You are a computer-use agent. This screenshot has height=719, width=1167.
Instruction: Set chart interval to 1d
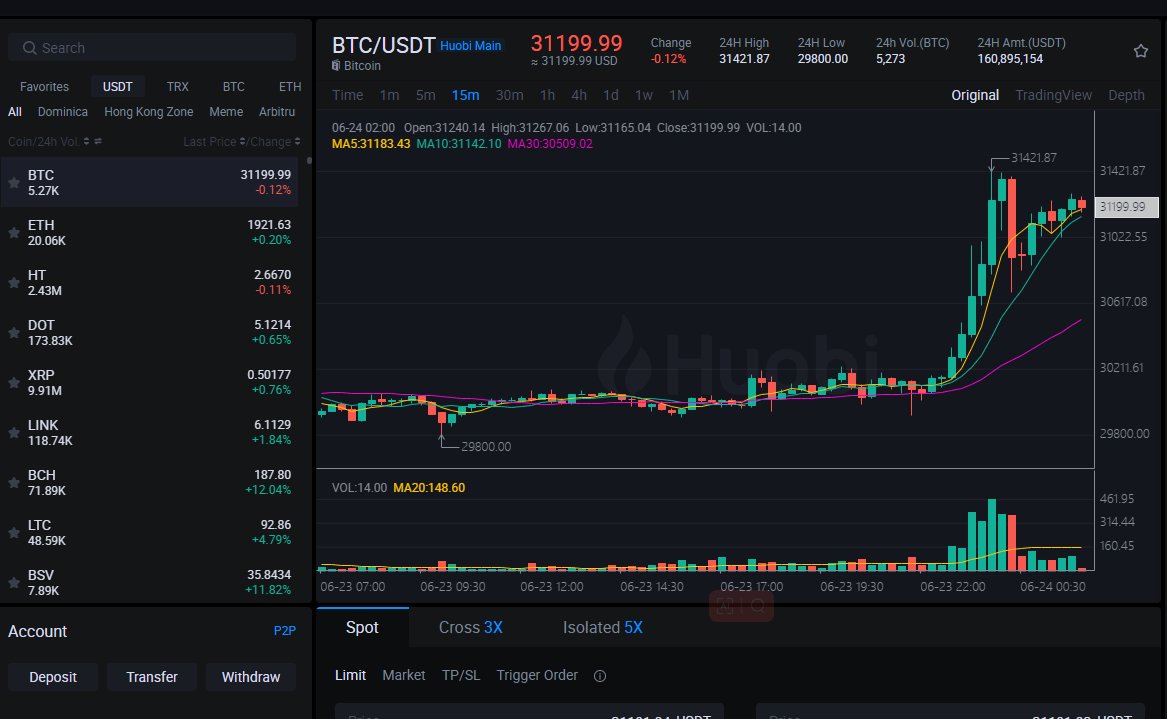610,95
